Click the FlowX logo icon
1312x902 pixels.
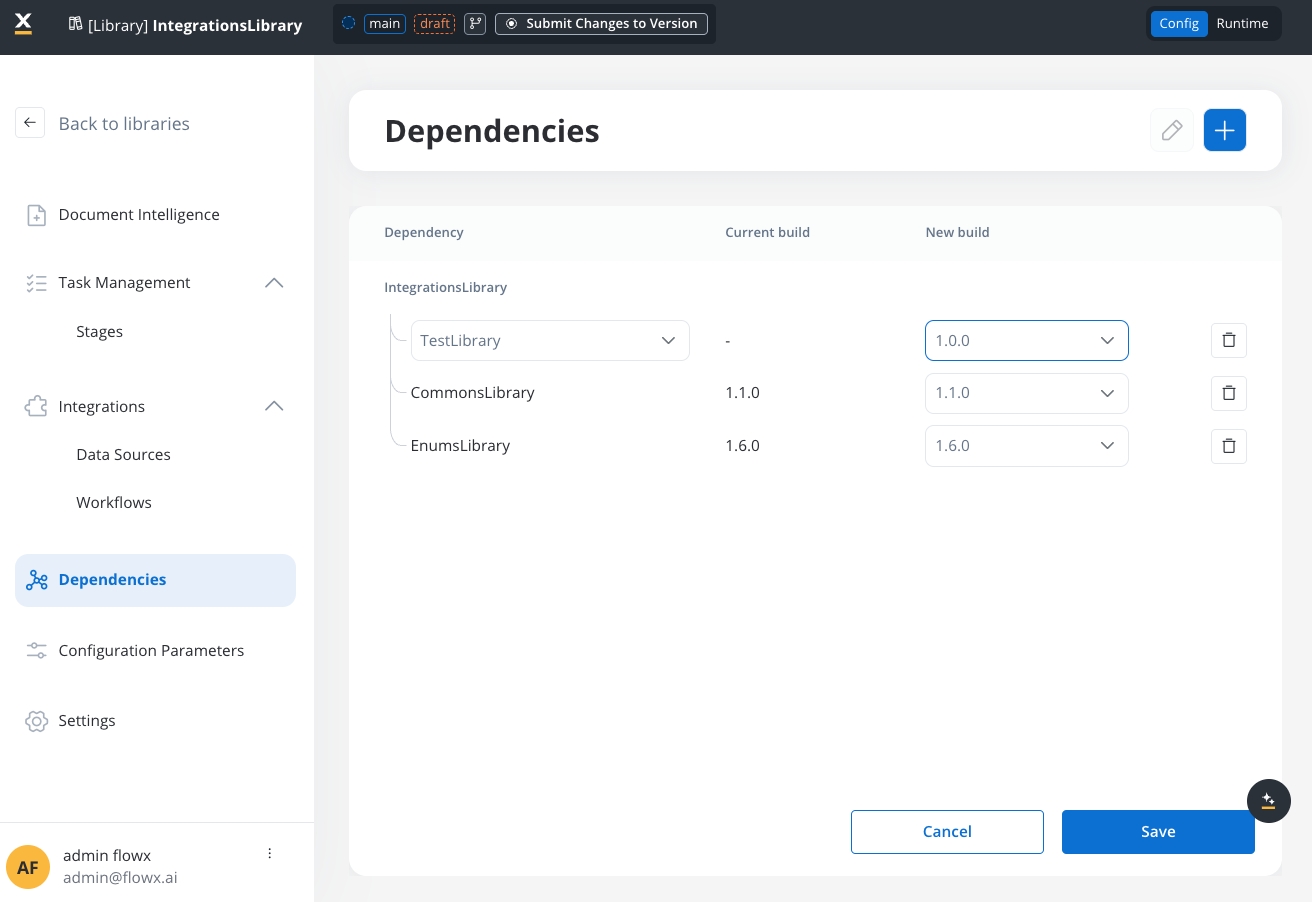24,23
